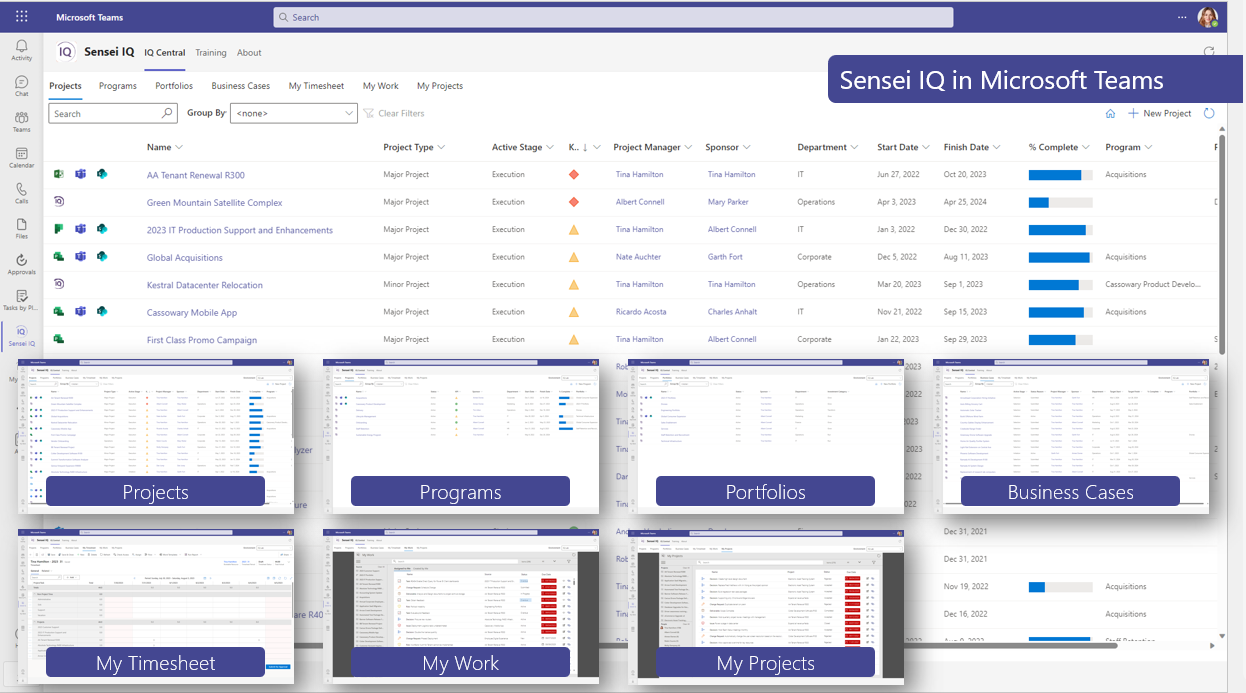This screenshot has height=693, width=1246.
Task: Open the Activity feed in the rail
Action: click(x=21, y=50)
